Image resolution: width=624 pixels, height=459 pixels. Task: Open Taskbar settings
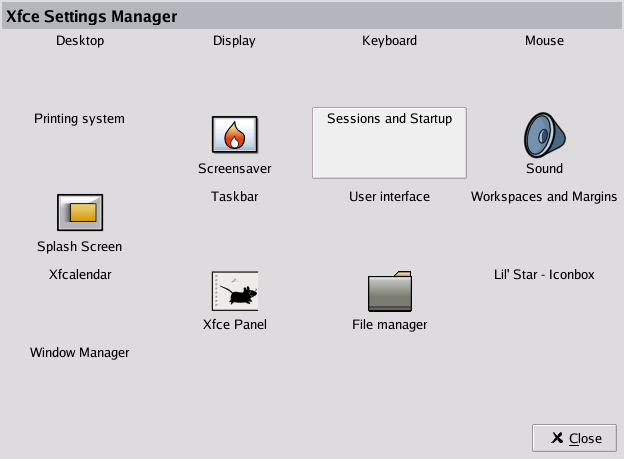(234, 197)
